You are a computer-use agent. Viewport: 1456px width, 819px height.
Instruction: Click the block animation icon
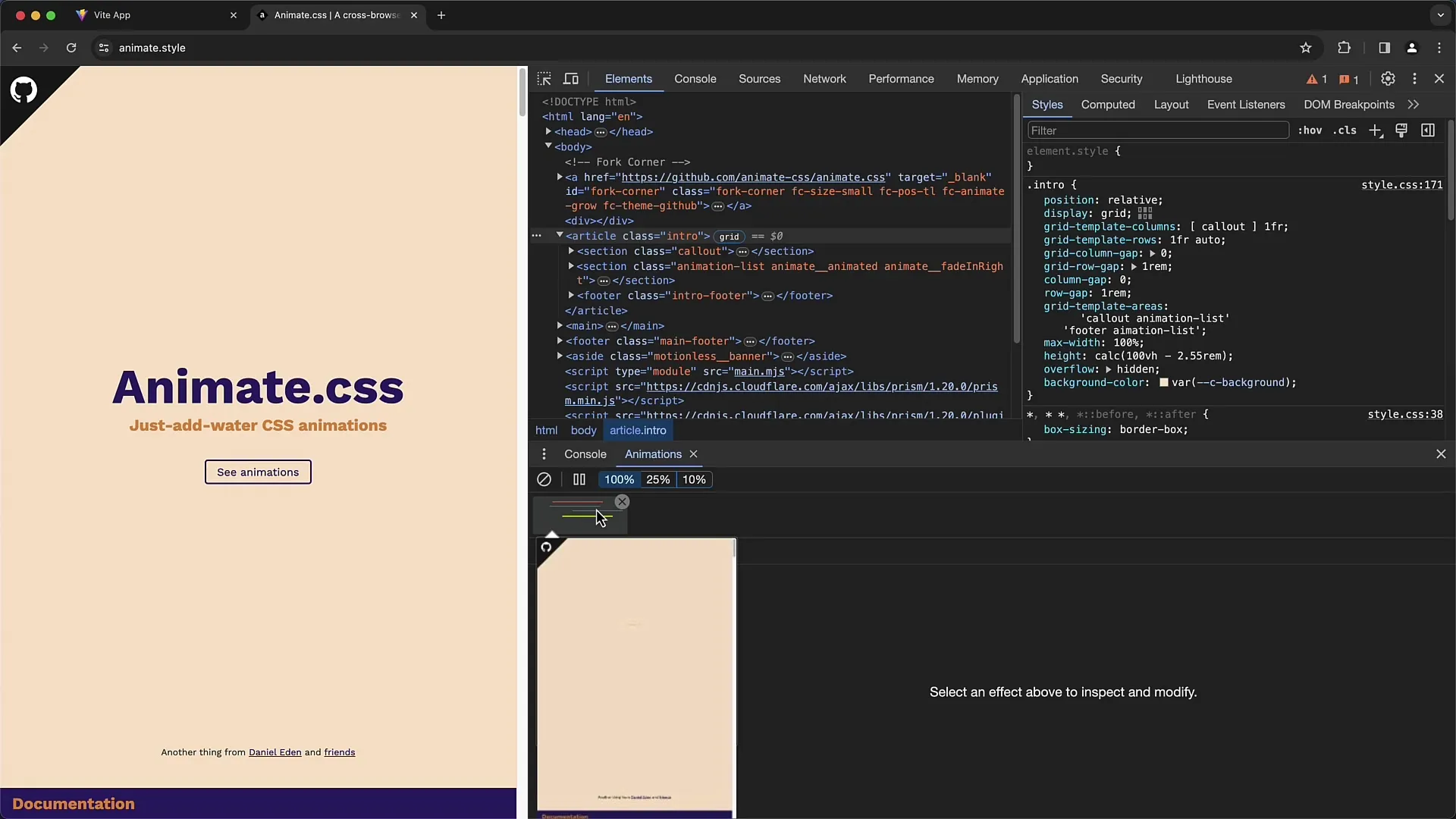543,479
